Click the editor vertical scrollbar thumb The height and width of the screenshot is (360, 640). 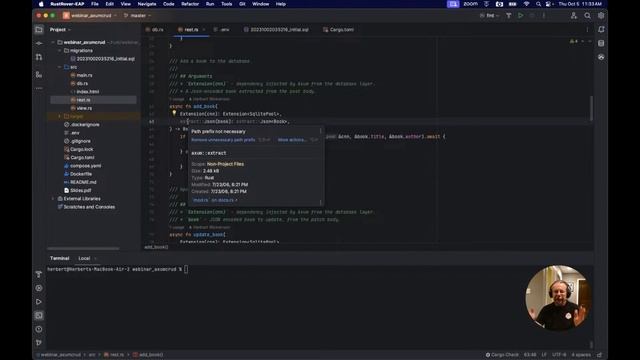[591, 108]
